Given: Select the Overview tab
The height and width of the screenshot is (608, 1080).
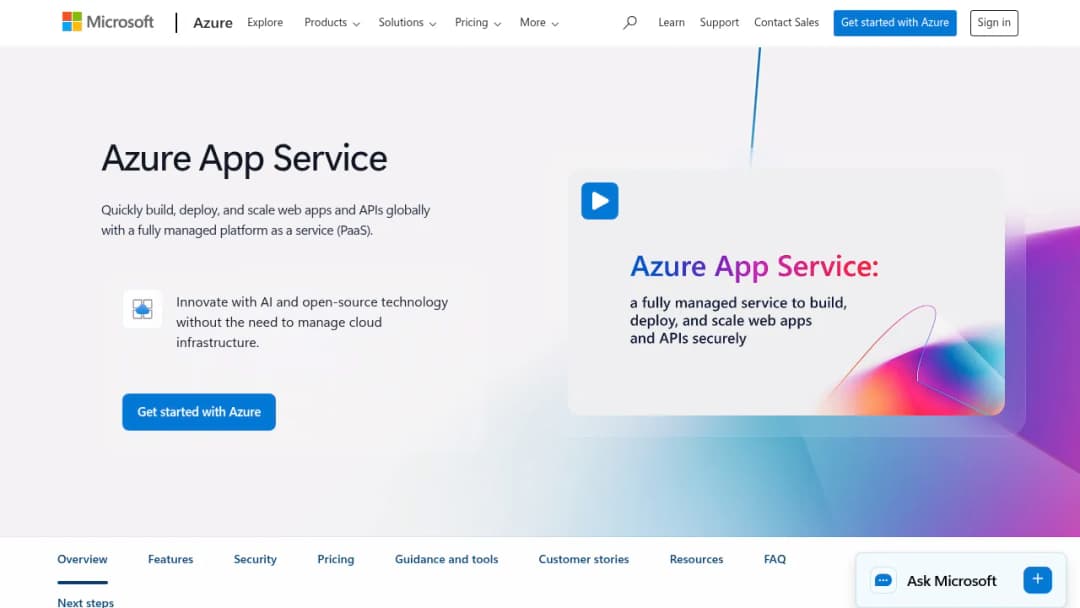Looking at the screenshot, I should tap(82, 559).
